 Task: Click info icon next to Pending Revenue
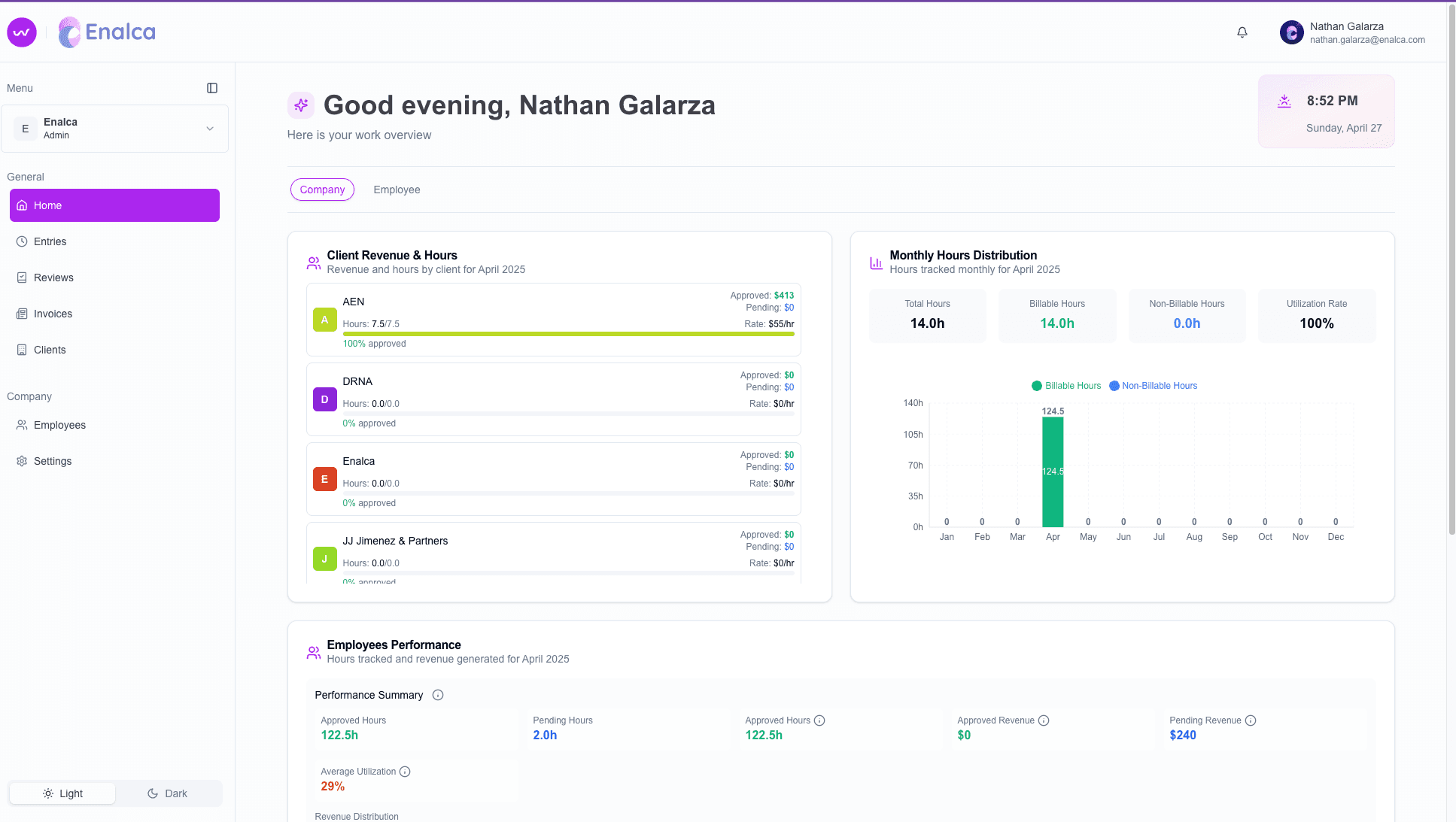click(x=1251, y=720)
